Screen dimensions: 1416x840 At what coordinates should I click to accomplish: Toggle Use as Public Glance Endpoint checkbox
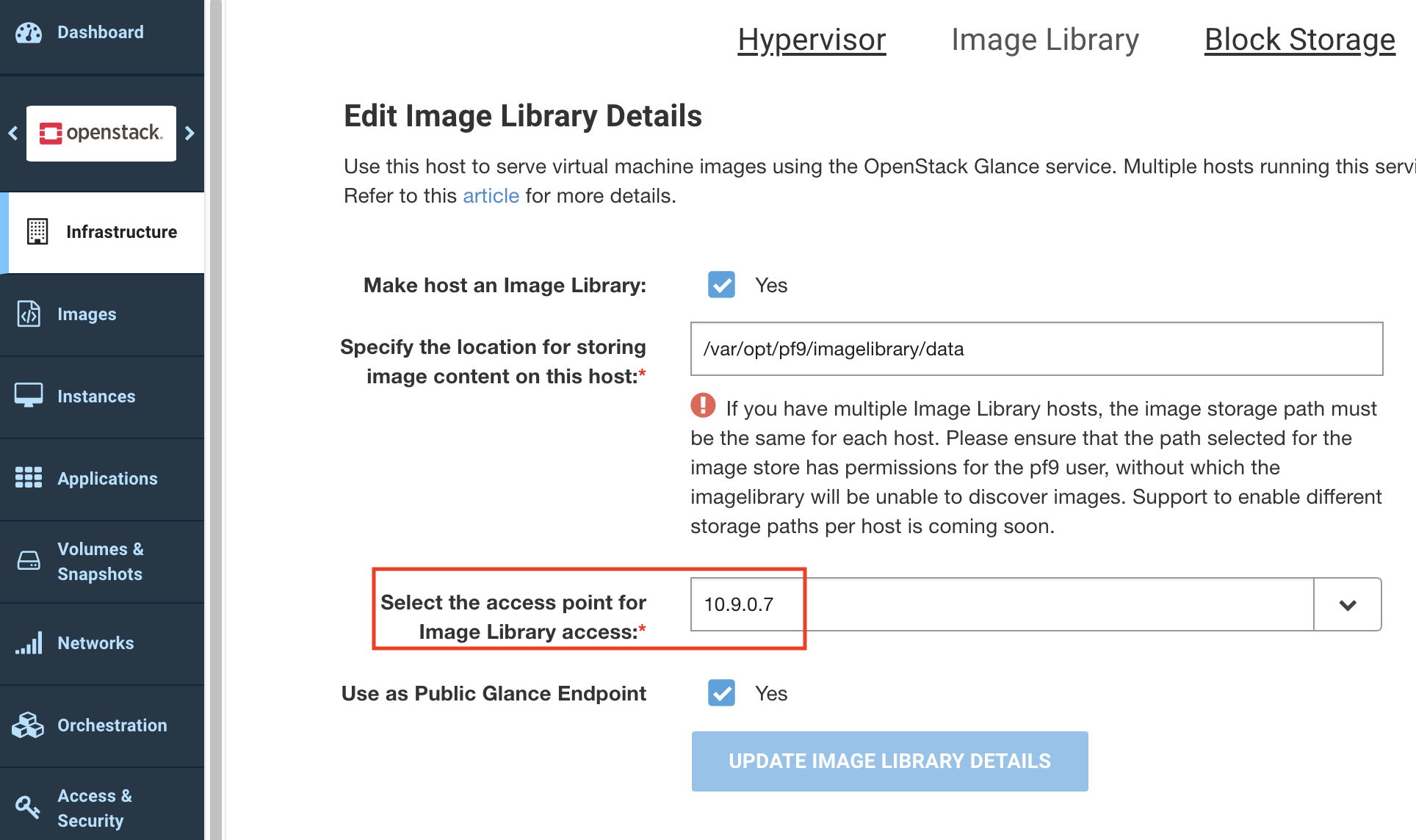[721, 693]
